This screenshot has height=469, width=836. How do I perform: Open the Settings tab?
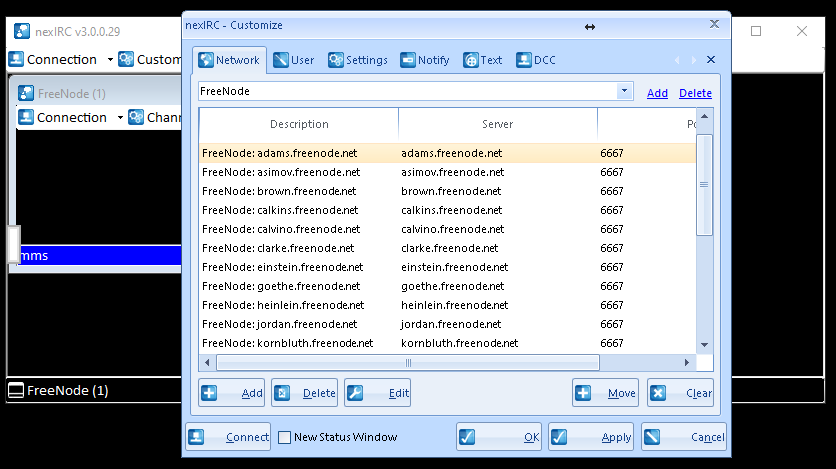pos(358,60)
